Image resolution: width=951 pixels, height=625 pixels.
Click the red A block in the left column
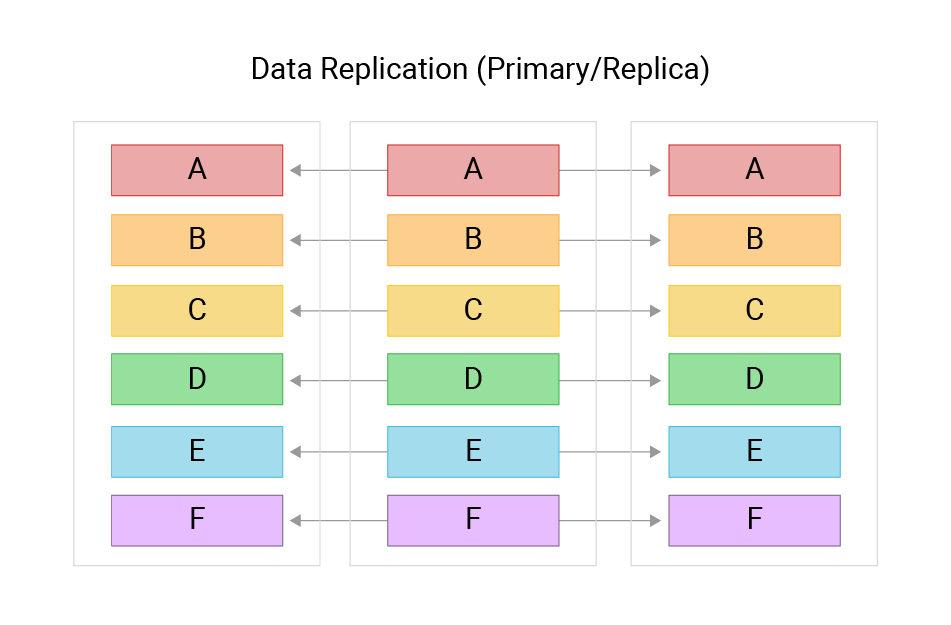pyautogui.click(x=197, y=170)
